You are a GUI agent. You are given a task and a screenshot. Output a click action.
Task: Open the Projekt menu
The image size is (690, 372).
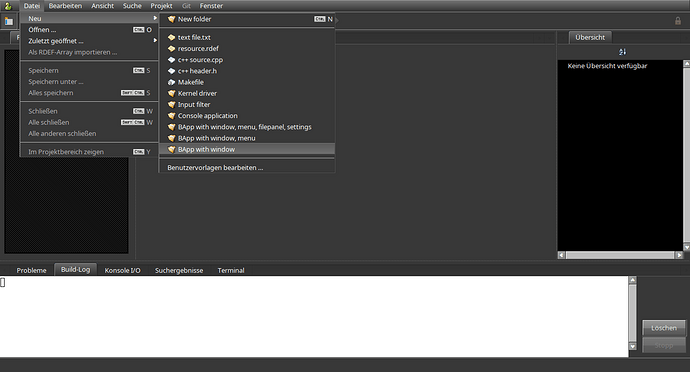[x=161, y=6]
